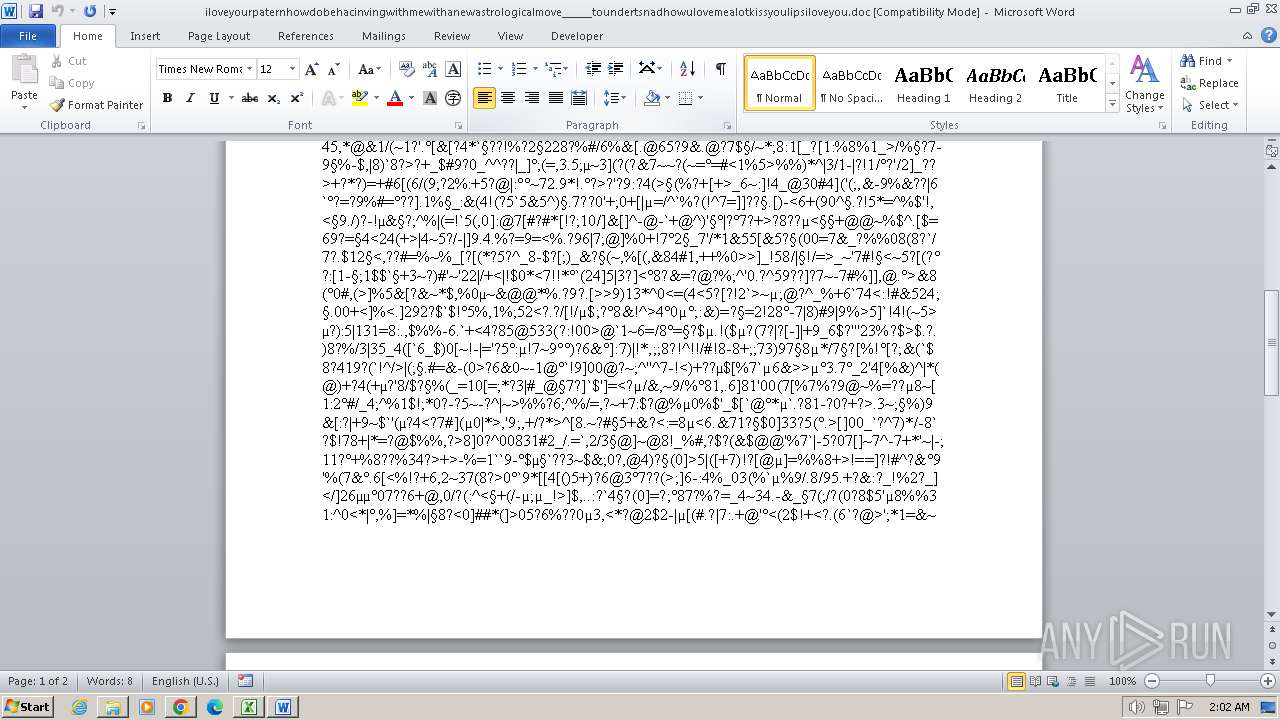Click the Copy button
Viewport: 1280px width, 720px height.
[x=72, y=83]
